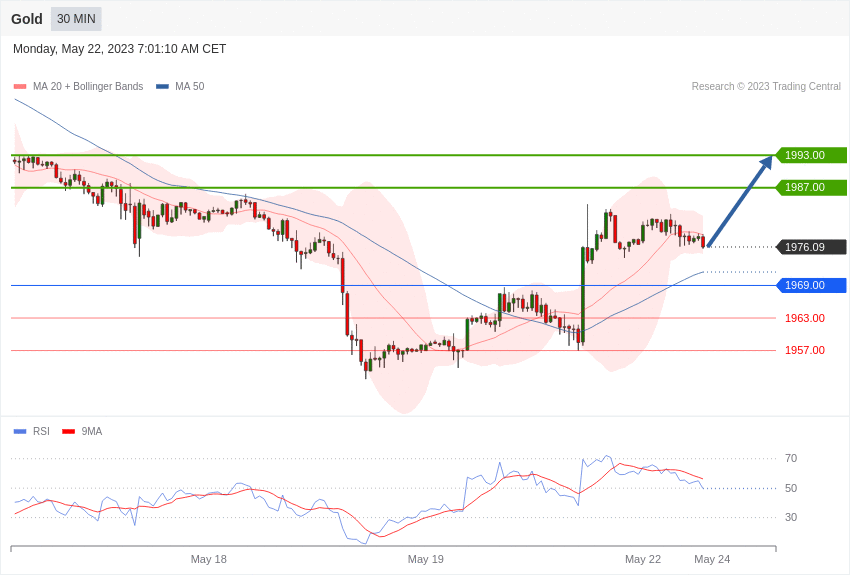Click the 1969.00 blue pivot label

click(811, 285)
